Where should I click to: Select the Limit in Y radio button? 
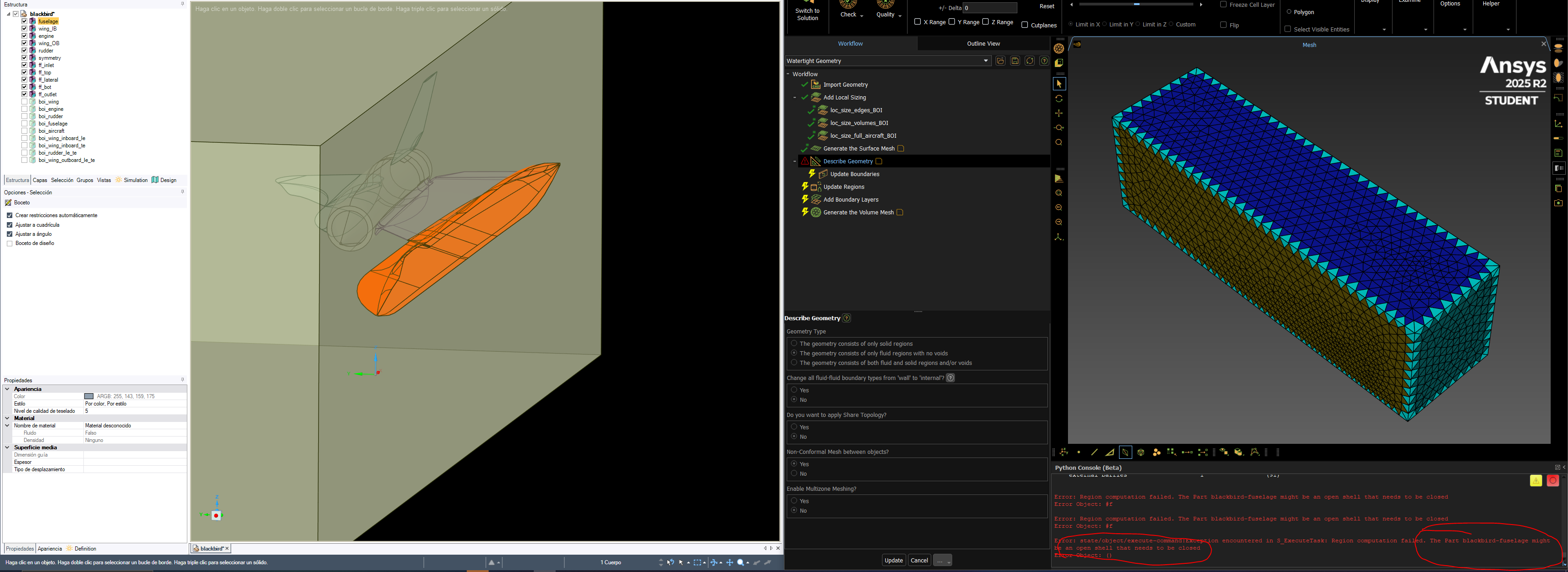click(x=1105, y=24)
